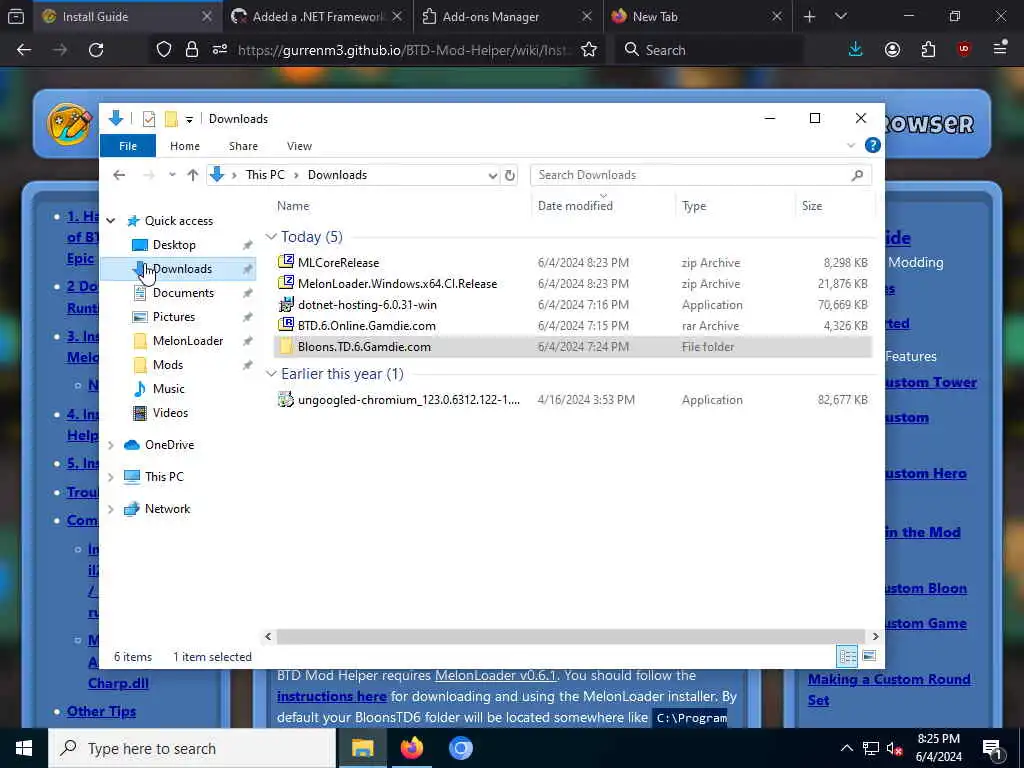This screenshot has width=1024, height=768.
Task: Expand the OneDrive tree node
Action: pyautogui.click(x=111, y=445)
